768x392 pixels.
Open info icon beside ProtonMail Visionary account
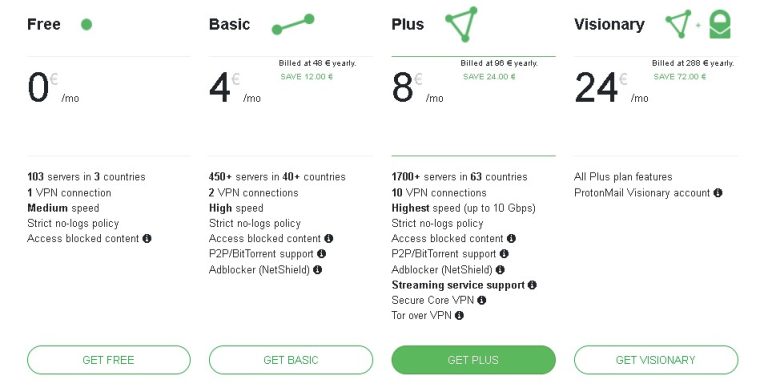(x=718, y=193)
